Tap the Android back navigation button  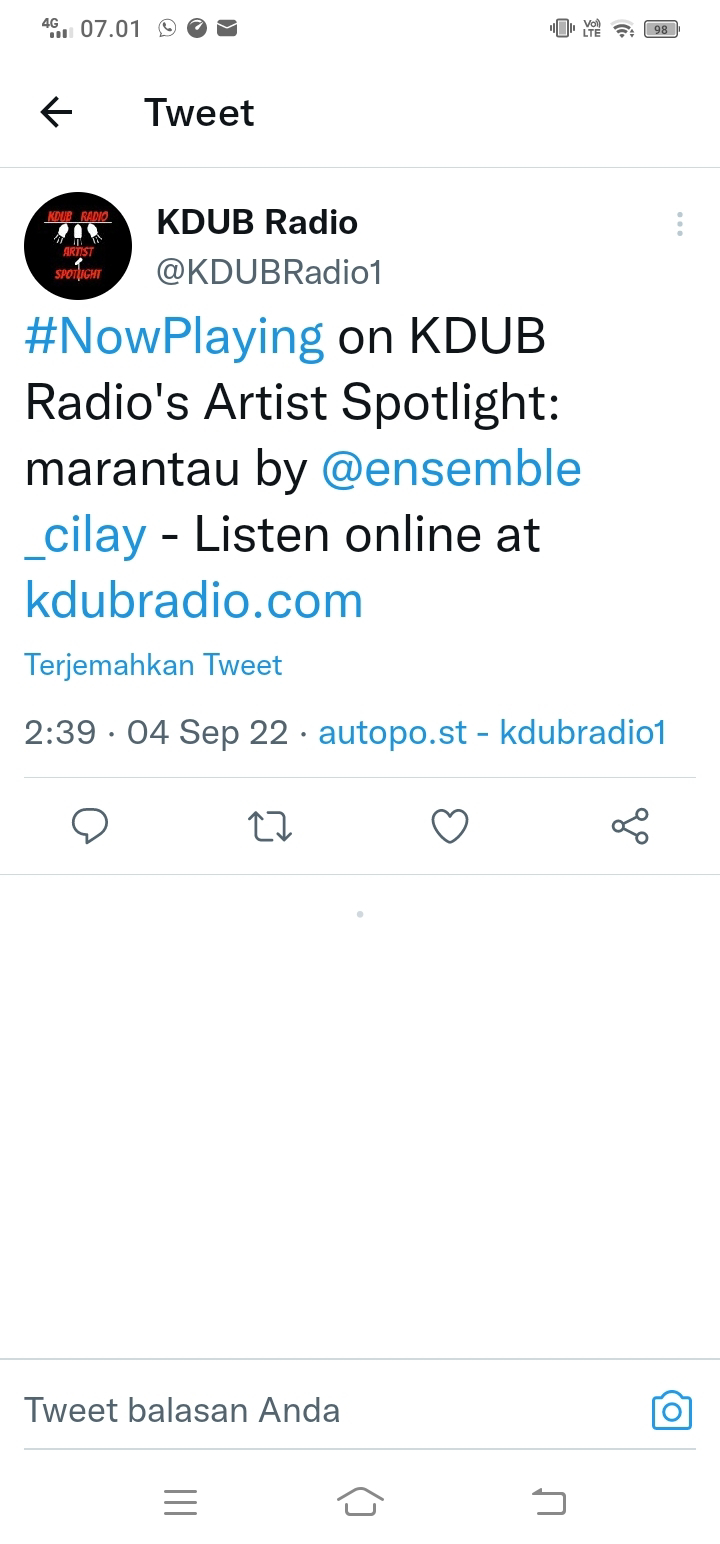point(548,1501)
